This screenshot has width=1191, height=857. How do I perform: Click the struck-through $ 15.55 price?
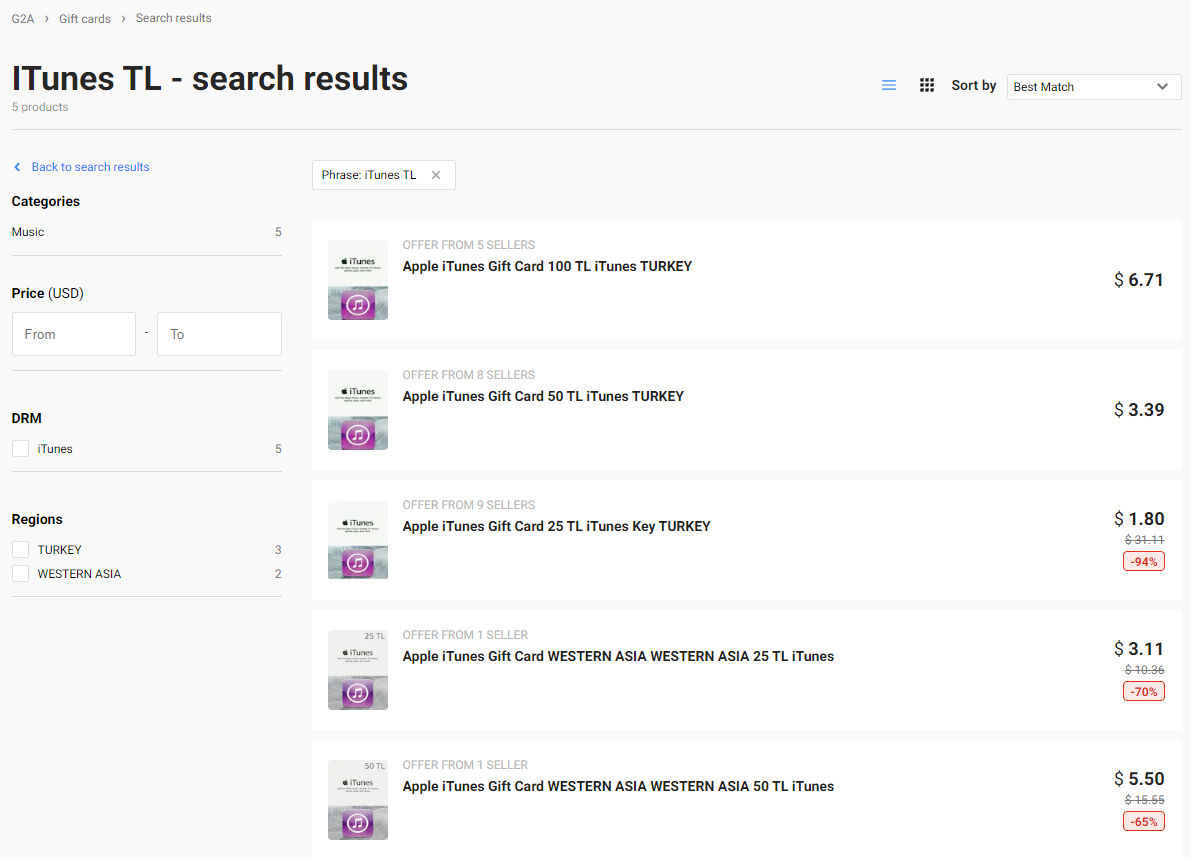coord(1144,800)
